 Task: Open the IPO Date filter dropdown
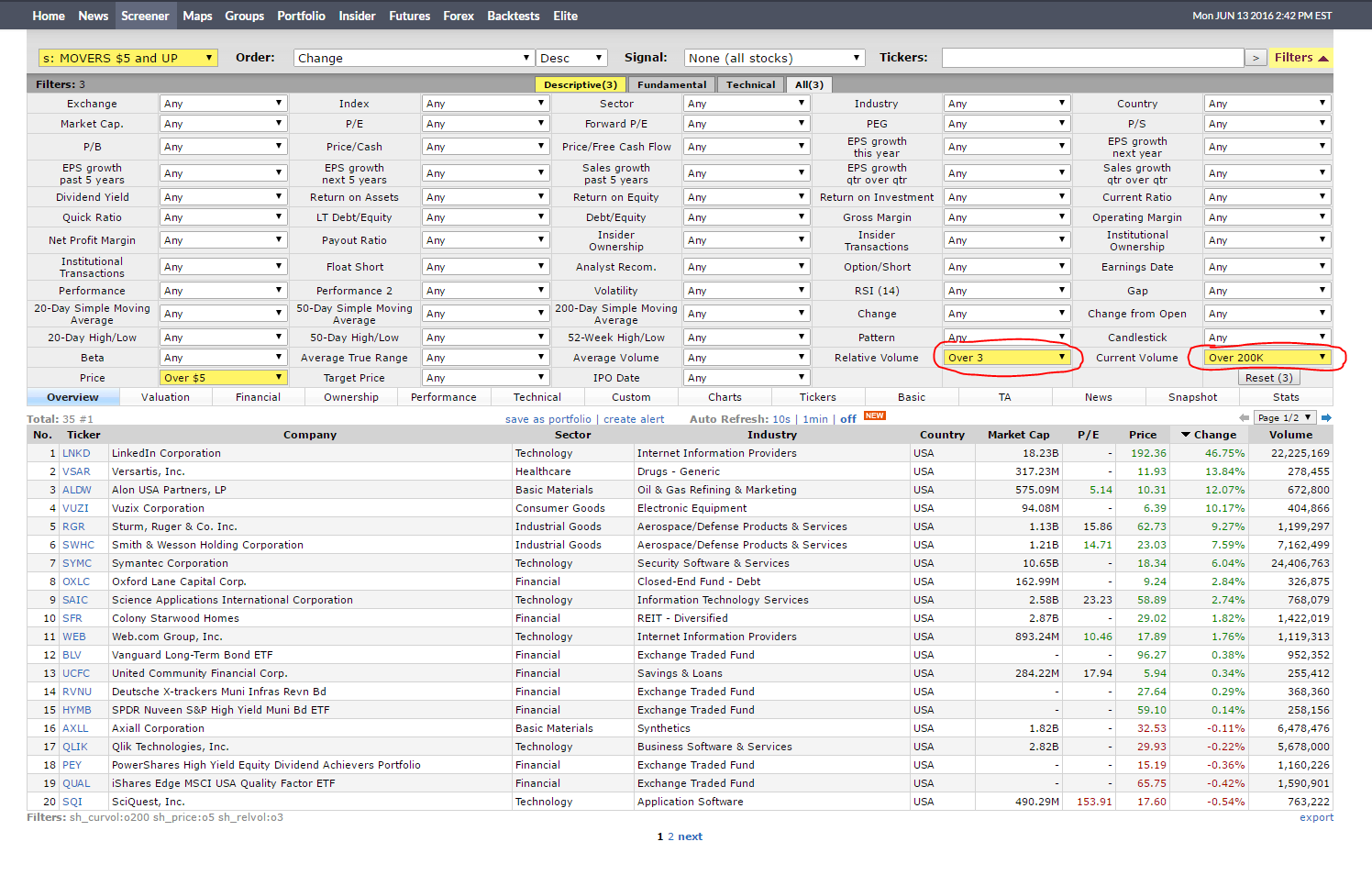tap(747, 378)
